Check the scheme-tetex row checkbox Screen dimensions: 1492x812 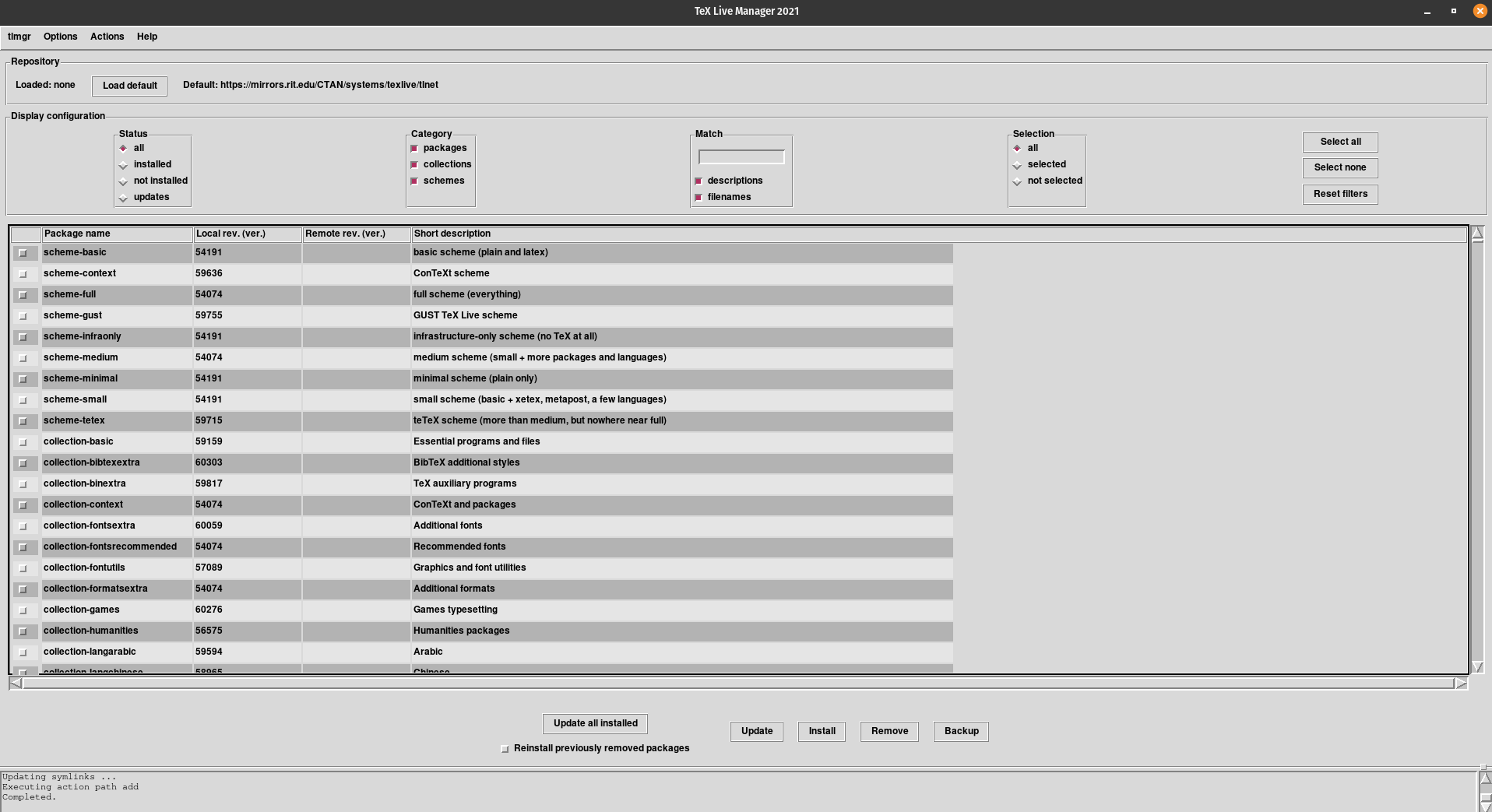click(x=23, y=421)
